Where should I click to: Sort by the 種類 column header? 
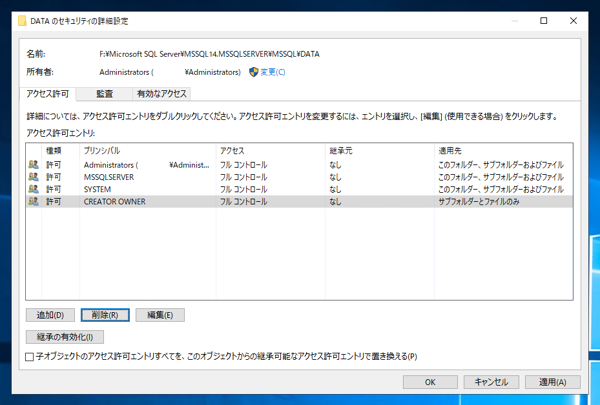tap(60, 151)
